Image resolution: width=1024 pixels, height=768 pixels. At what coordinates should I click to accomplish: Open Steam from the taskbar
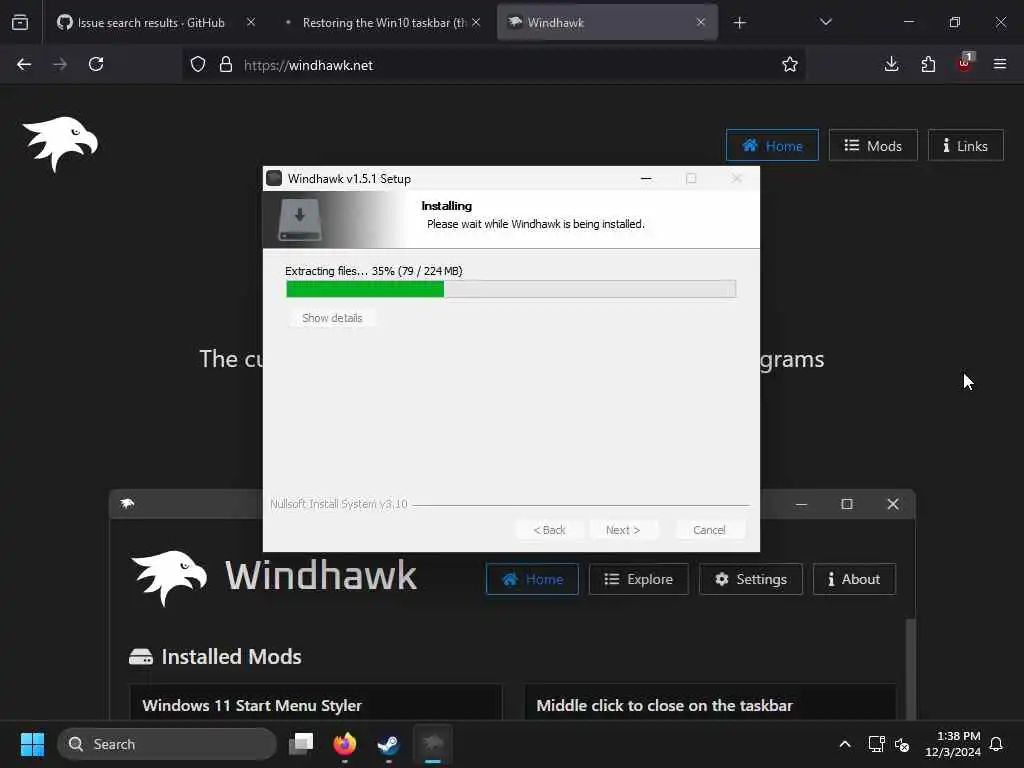pyautogui.click(x=389, y=744)
